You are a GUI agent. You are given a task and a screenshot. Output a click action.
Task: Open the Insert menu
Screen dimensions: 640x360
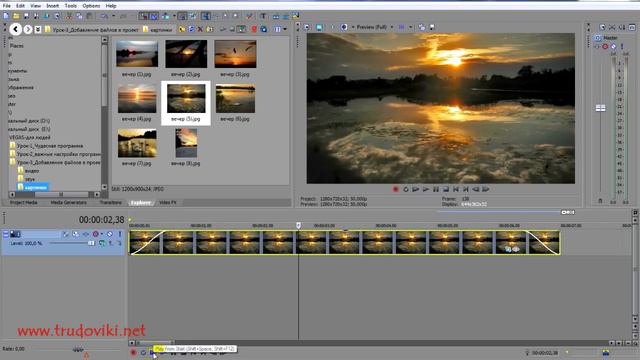(x=53, y=6)
